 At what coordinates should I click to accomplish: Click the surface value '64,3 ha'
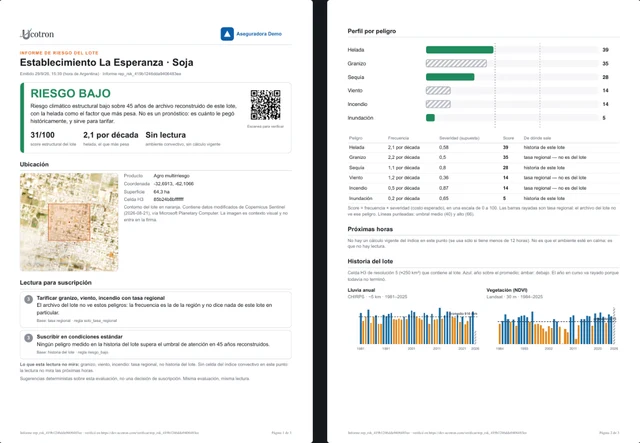tap(162, 191)
